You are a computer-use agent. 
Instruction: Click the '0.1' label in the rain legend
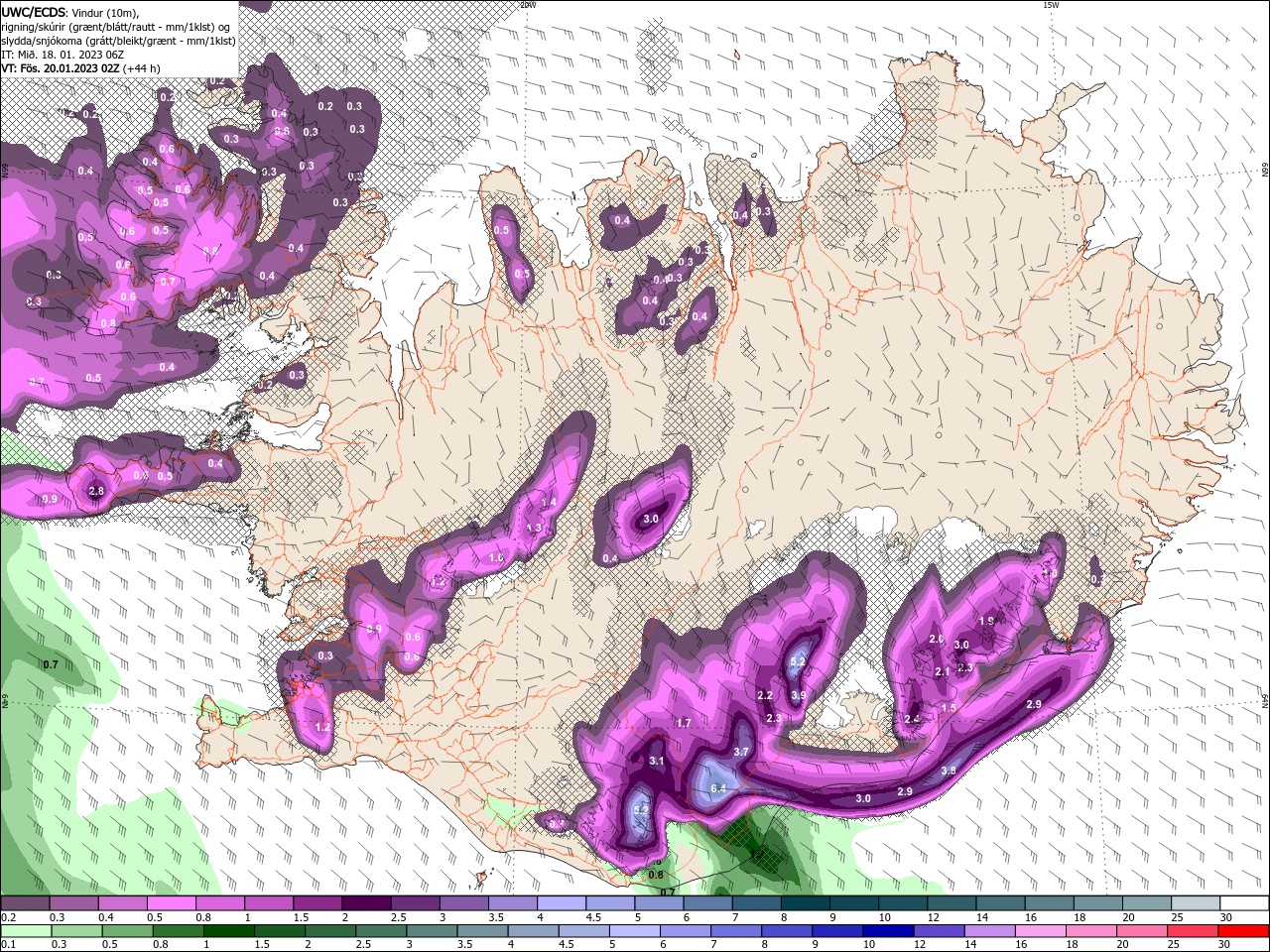coord(8,945)
